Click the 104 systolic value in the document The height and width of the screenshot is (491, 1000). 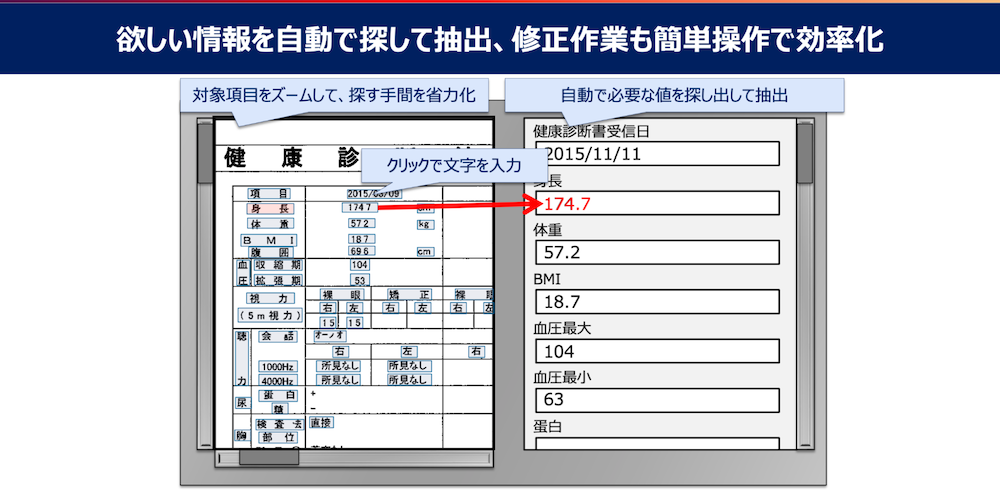[360, 265]
